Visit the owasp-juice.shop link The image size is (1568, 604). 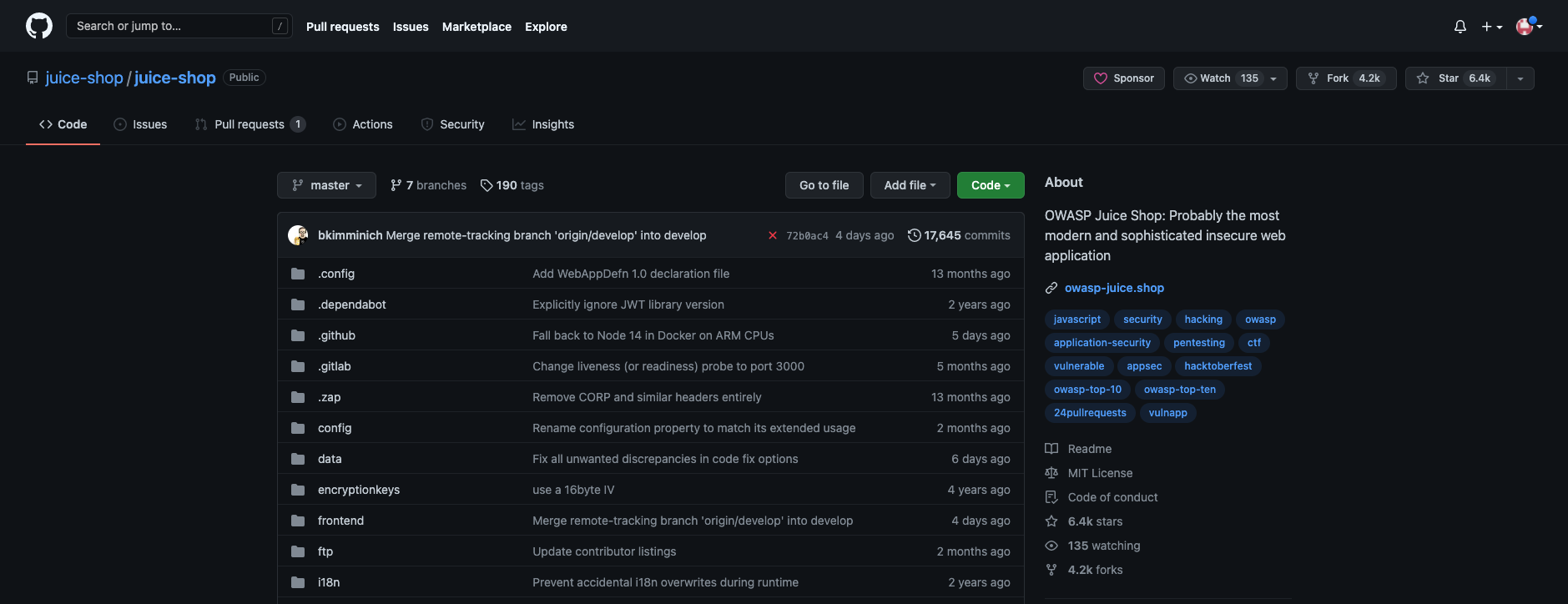[x=1114, y=288]
